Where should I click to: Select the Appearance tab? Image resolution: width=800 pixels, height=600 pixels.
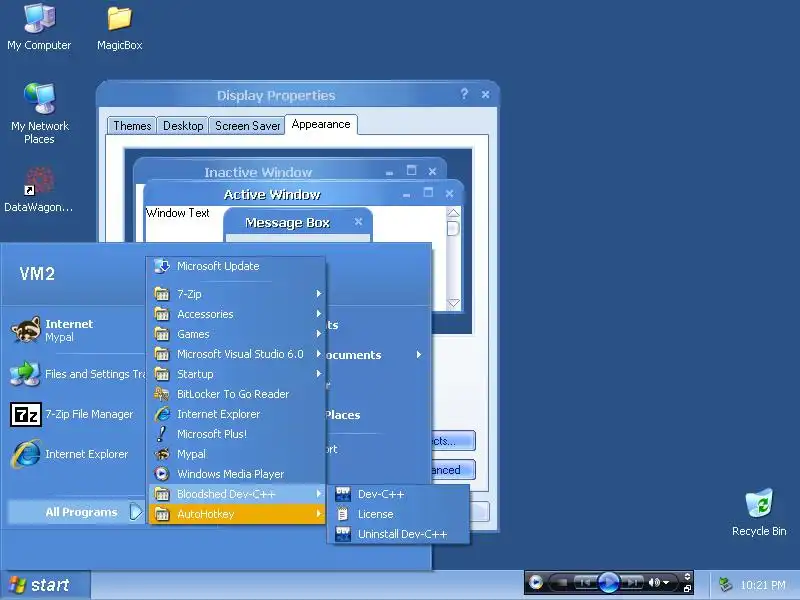pyautogui.click(x=321, y=124)
